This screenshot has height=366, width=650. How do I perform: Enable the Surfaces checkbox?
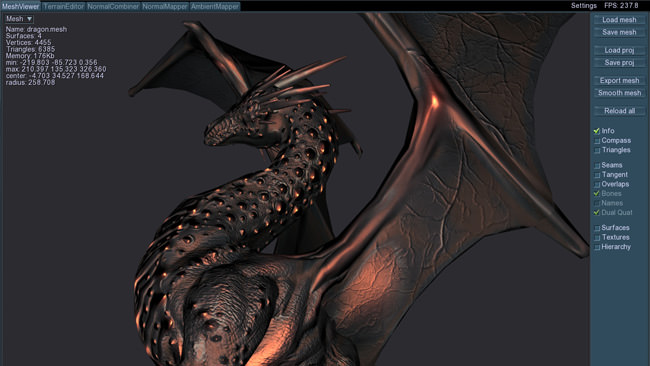(597, 228)
